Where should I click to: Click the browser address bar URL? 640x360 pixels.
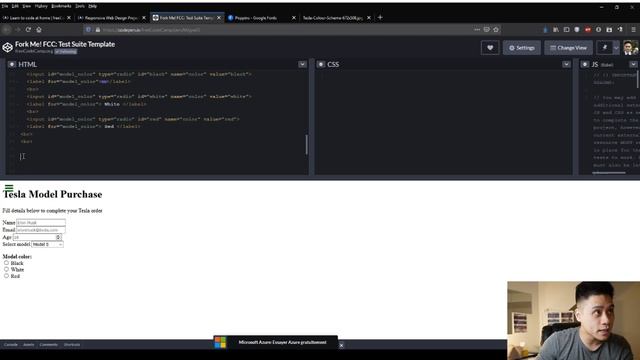151,30
